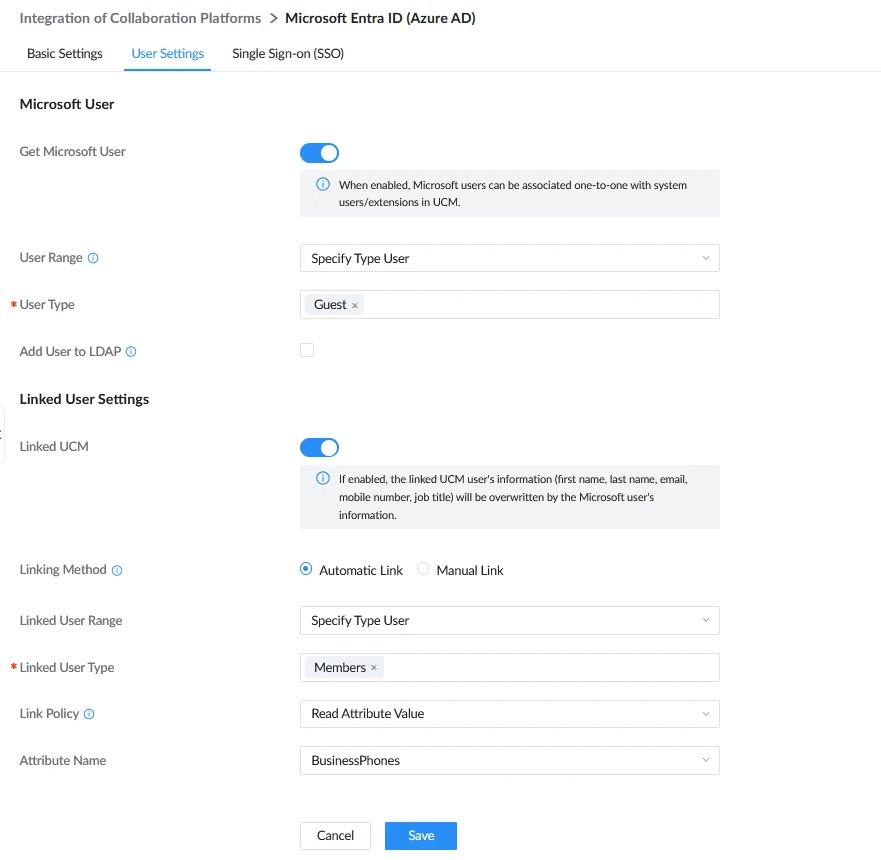Image resolution: width=881 pixels, height=860 pixels.
Task: Click the Microsoft User heading
Action: click(x=67, y=104)
